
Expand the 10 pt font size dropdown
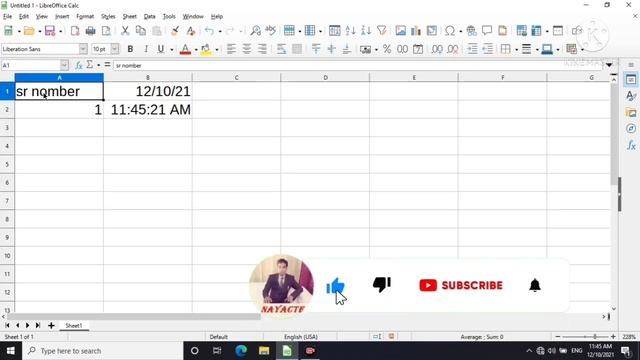pyautogui.click(x=115, y=49)
